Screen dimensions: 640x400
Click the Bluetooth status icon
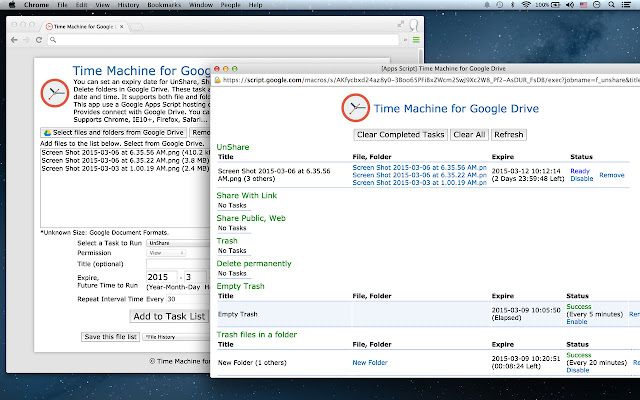[x=513, y=5]
